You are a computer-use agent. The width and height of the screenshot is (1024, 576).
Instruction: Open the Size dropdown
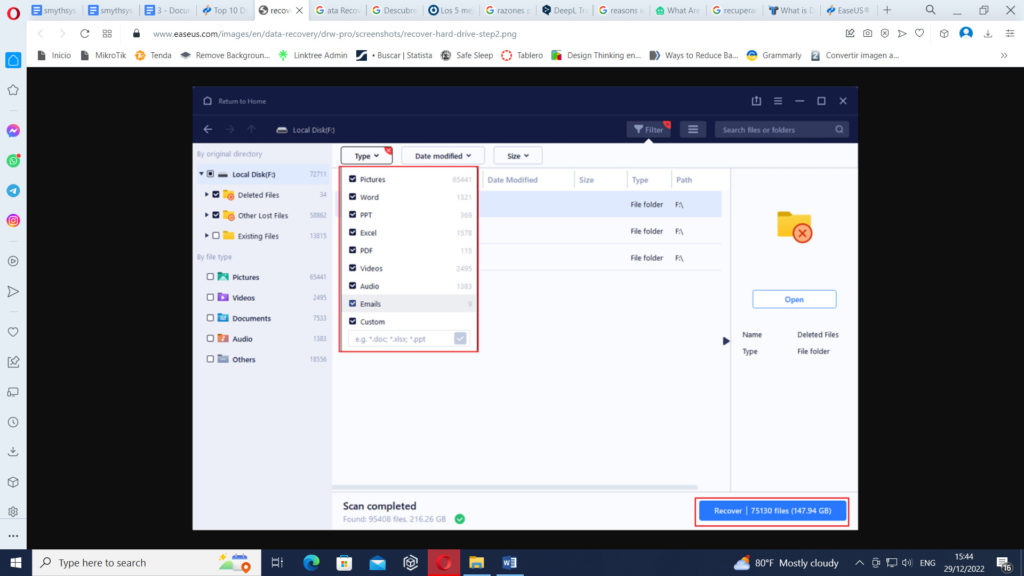click(x=518, y=155)
